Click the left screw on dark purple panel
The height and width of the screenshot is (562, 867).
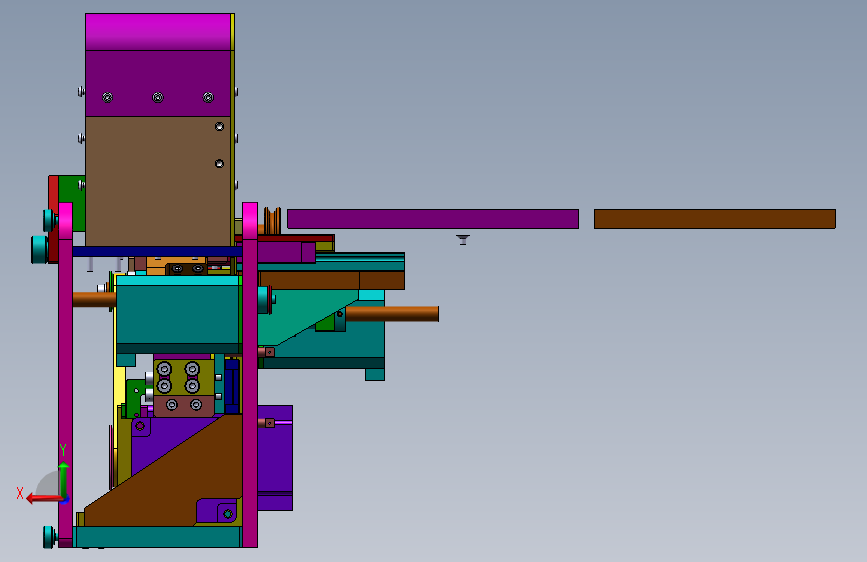pyautogui.click(x=107, y=97)
